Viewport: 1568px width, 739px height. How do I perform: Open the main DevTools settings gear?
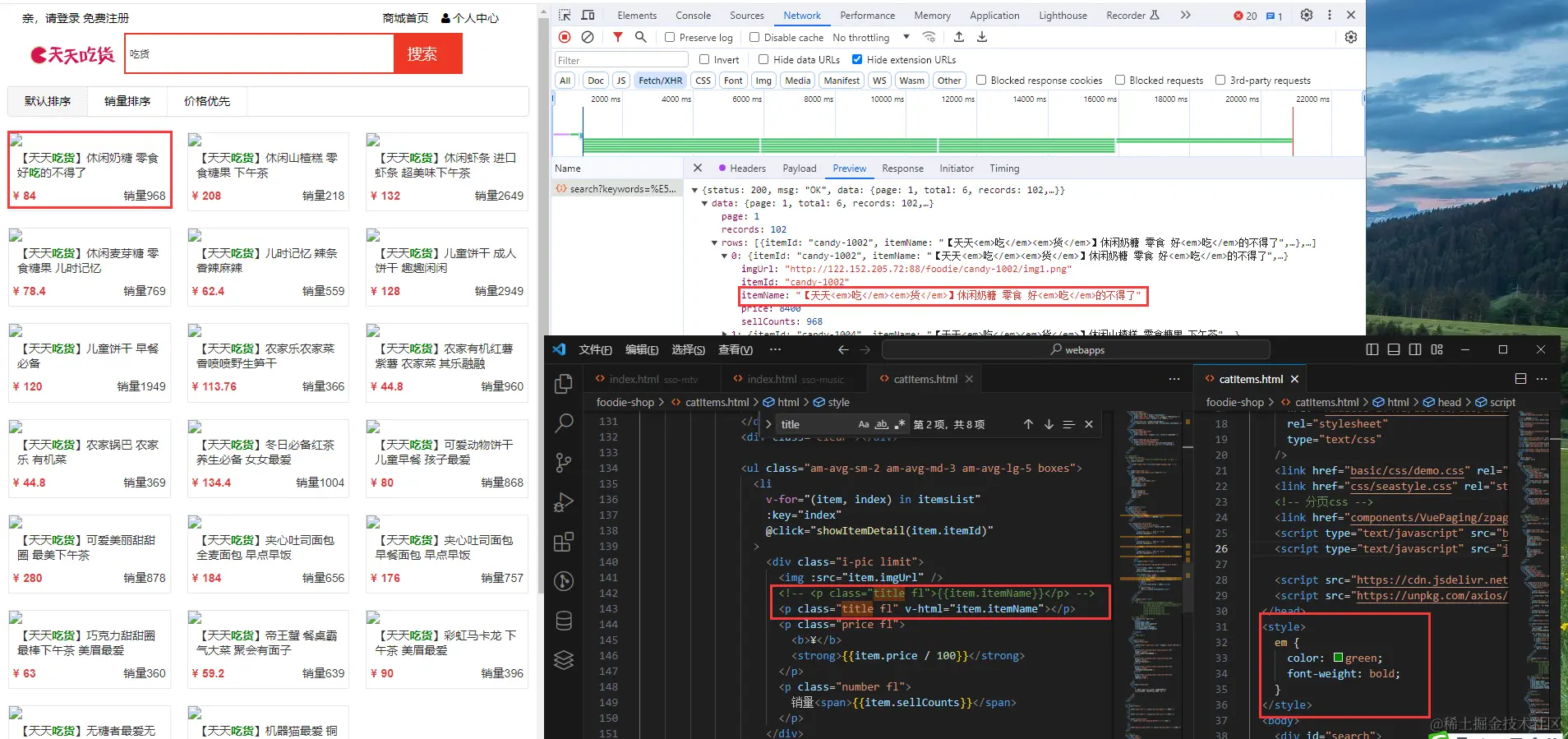pos(1307,15)
